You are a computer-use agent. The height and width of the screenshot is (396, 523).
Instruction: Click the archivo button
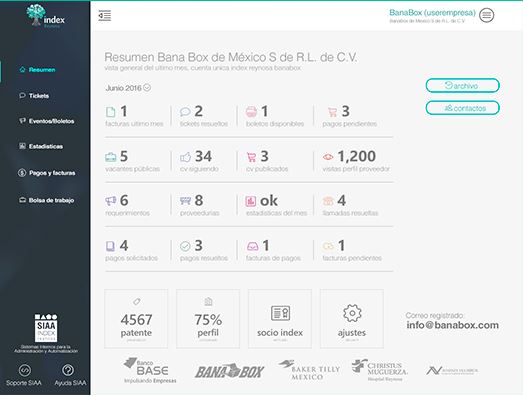tap(463, 86)
